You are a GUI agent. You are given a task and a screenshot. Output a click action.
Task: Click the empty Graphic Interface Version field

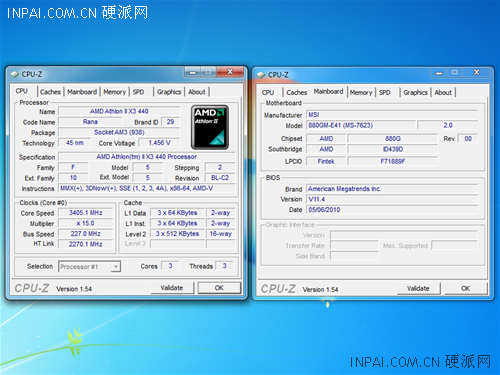[x=404, y=235]
